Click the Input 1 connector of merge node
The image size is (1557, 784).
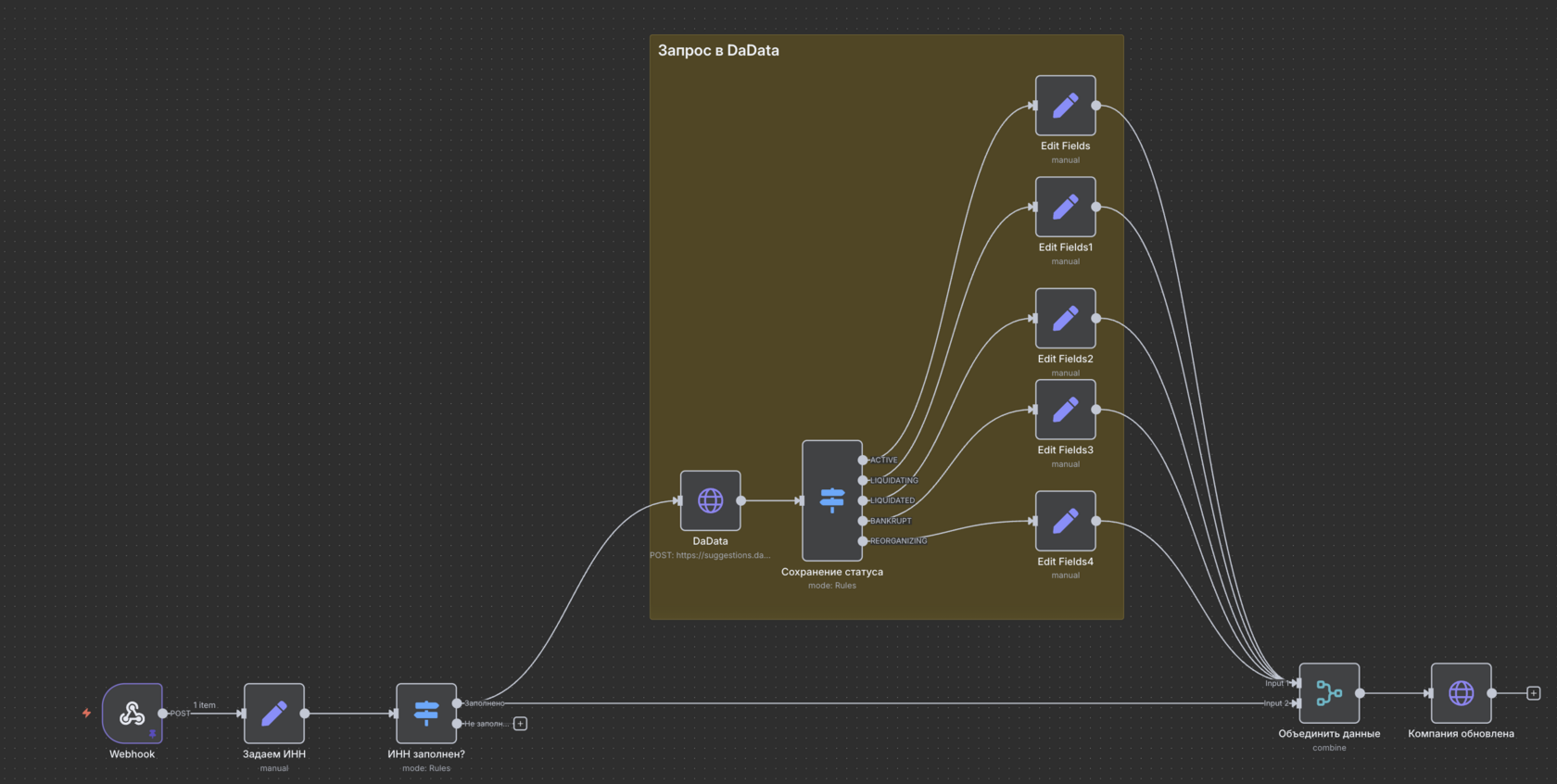coord(1297,683)
